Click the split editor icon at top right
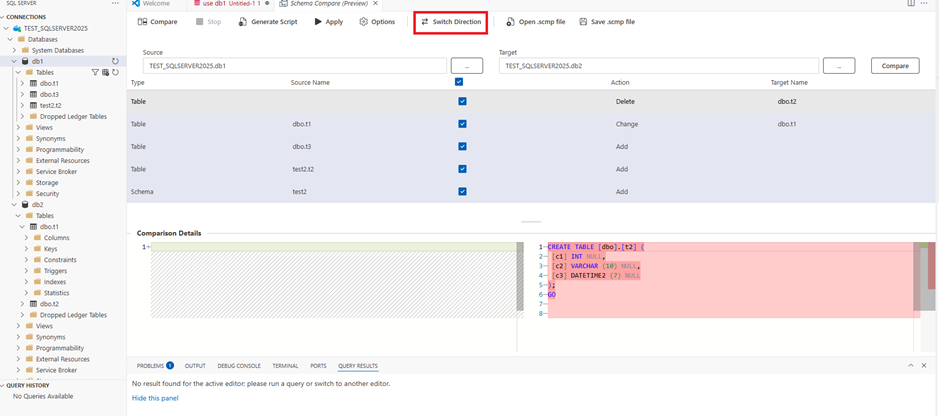This screenshot has width=939, height=416. pos(911,4)
